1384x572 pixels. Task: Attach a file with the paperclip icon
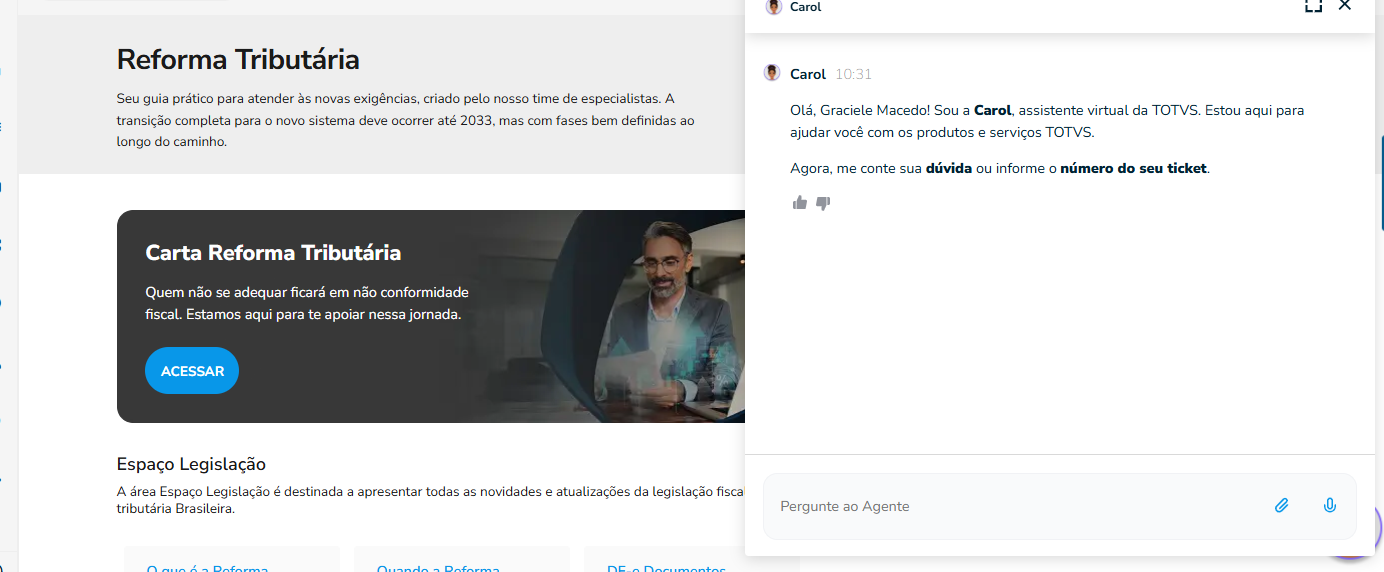tap(1281, 506)
